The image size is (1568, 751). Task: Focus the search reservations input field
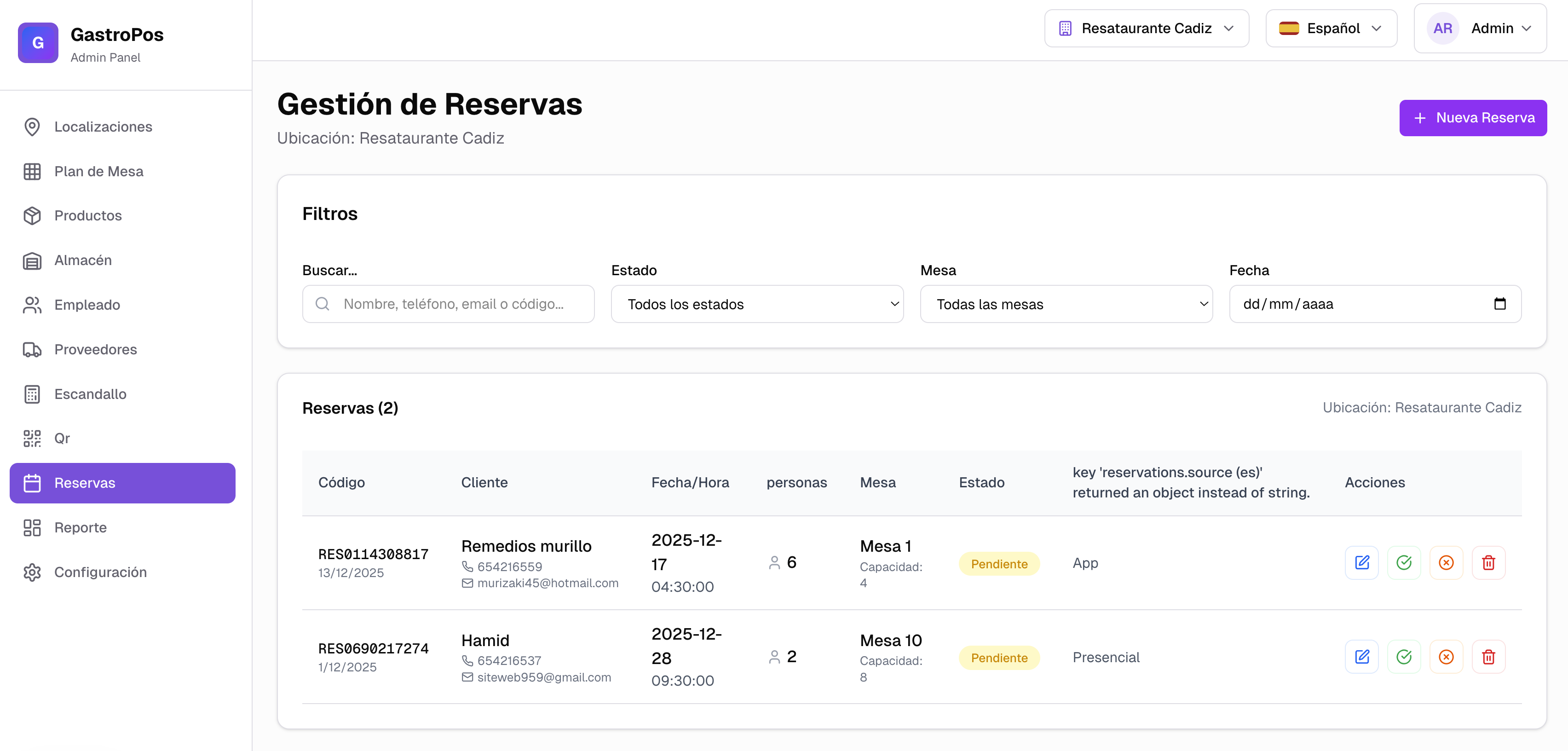(x=454, y=304)
